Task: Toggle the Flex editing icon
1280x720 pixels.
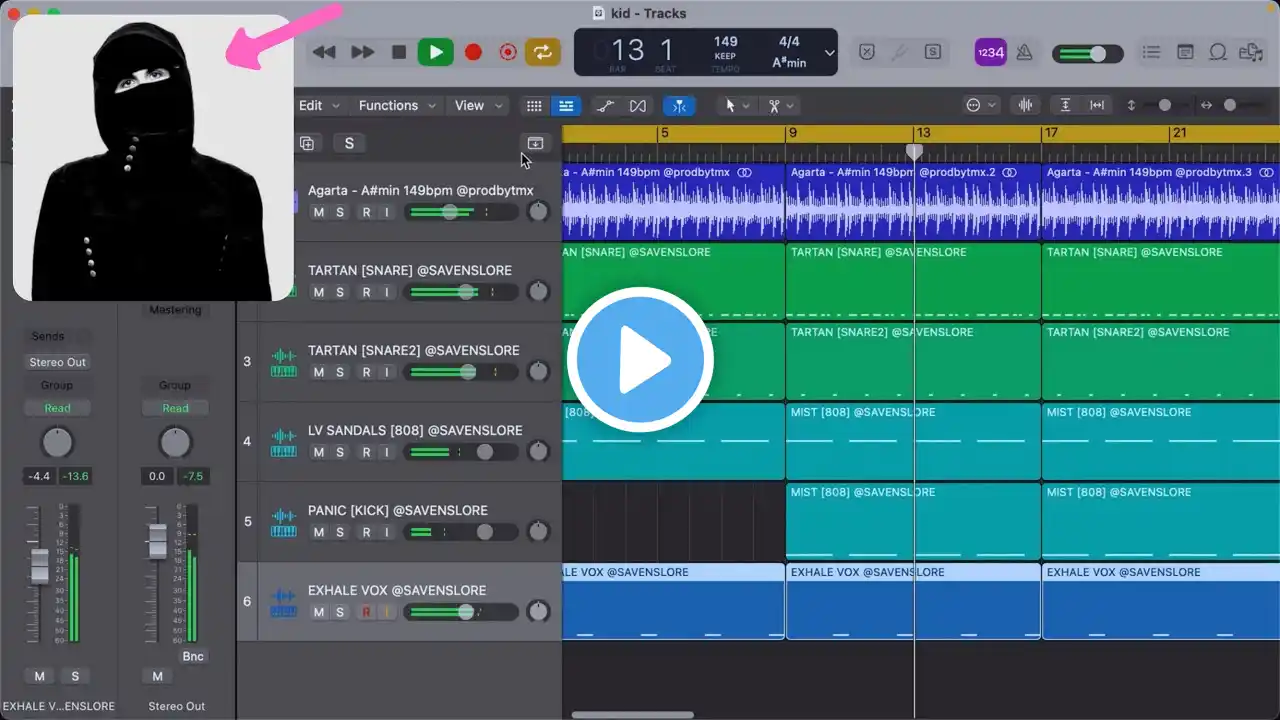Action: point(637,105)
